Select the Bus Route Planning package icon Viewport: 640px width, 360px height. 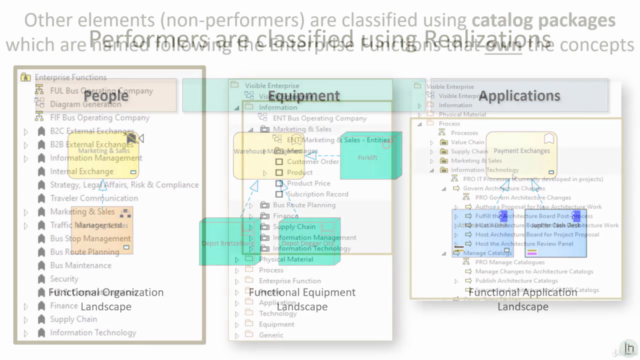(x=265, y=205)
